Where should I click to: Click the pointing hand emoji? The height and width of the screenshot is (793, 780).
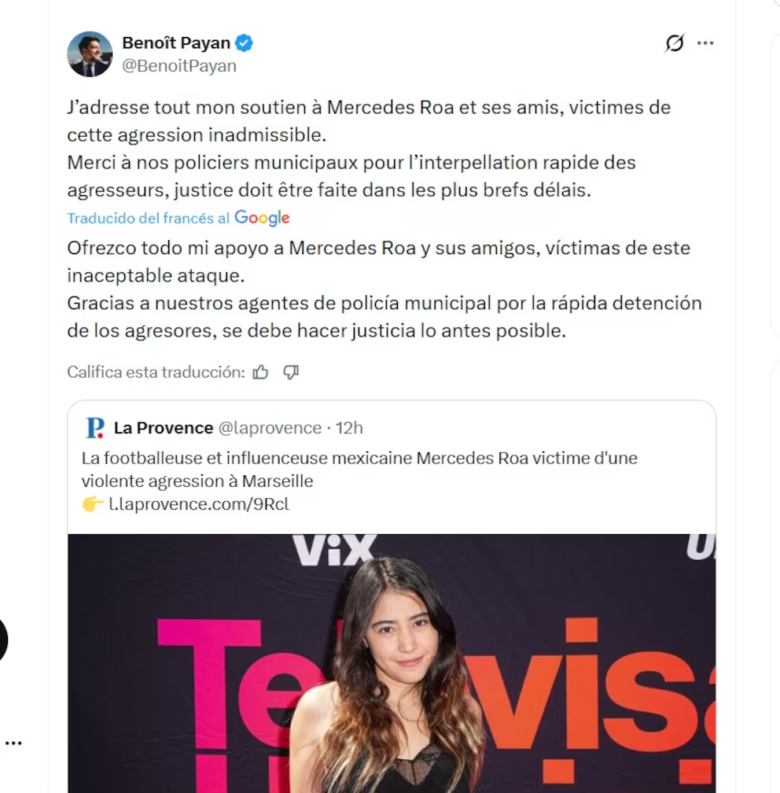[93, 504]
